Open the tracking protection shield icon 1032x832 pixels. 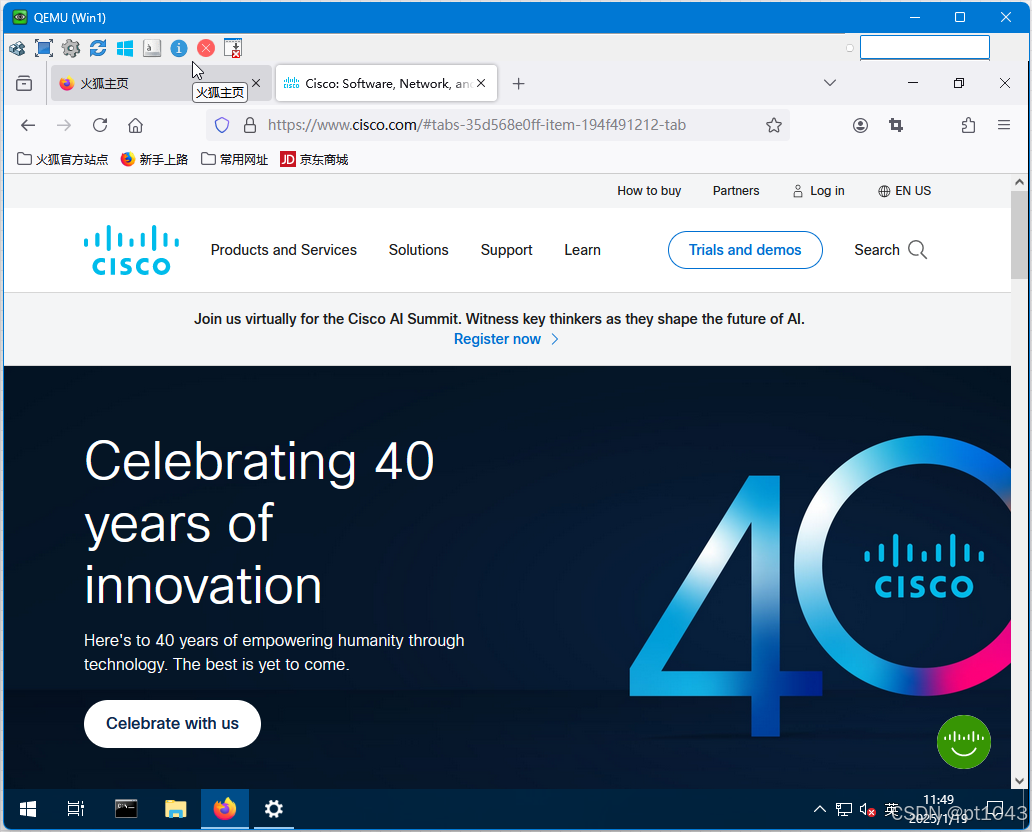coord(222,125)
